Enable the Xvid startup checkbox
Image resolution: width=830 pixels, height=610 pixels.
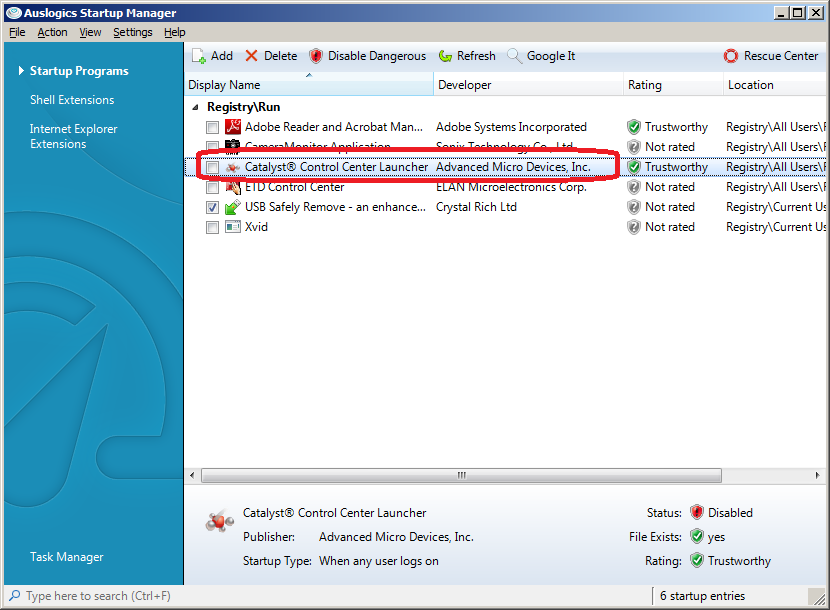coord(212,228)
